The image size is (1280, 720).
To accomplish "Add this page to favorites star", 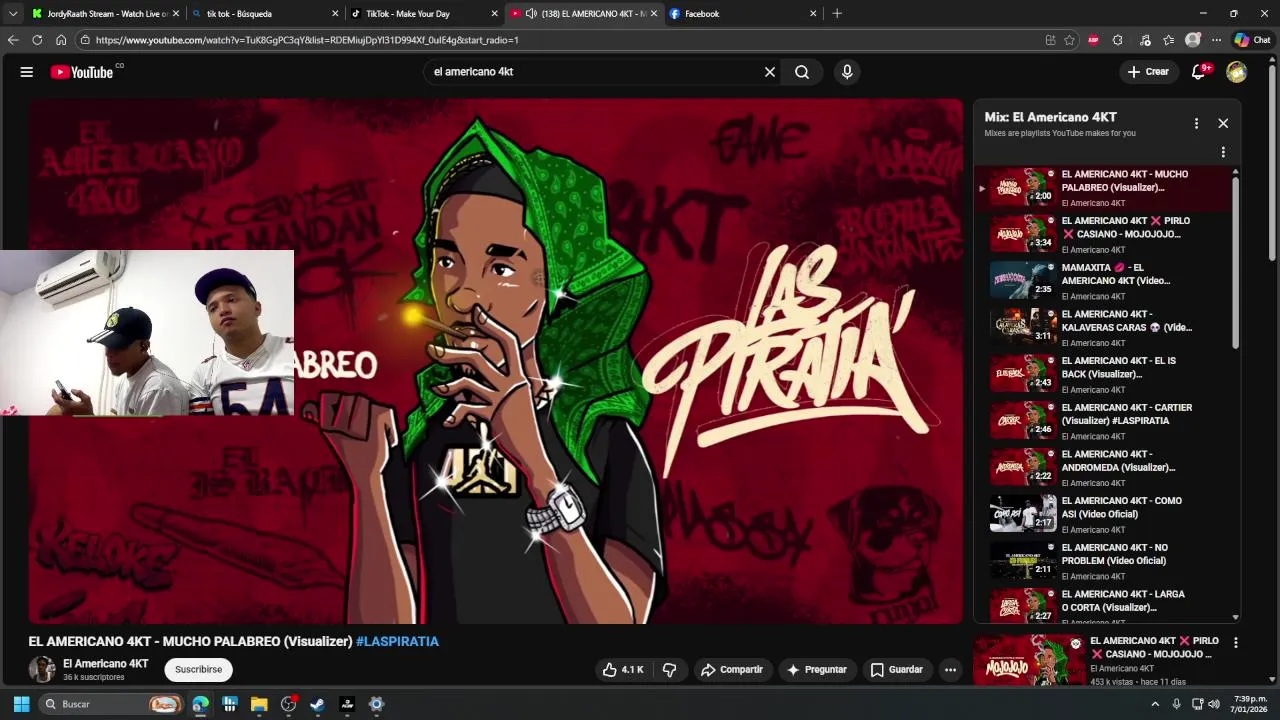I will click(1070, 40).
